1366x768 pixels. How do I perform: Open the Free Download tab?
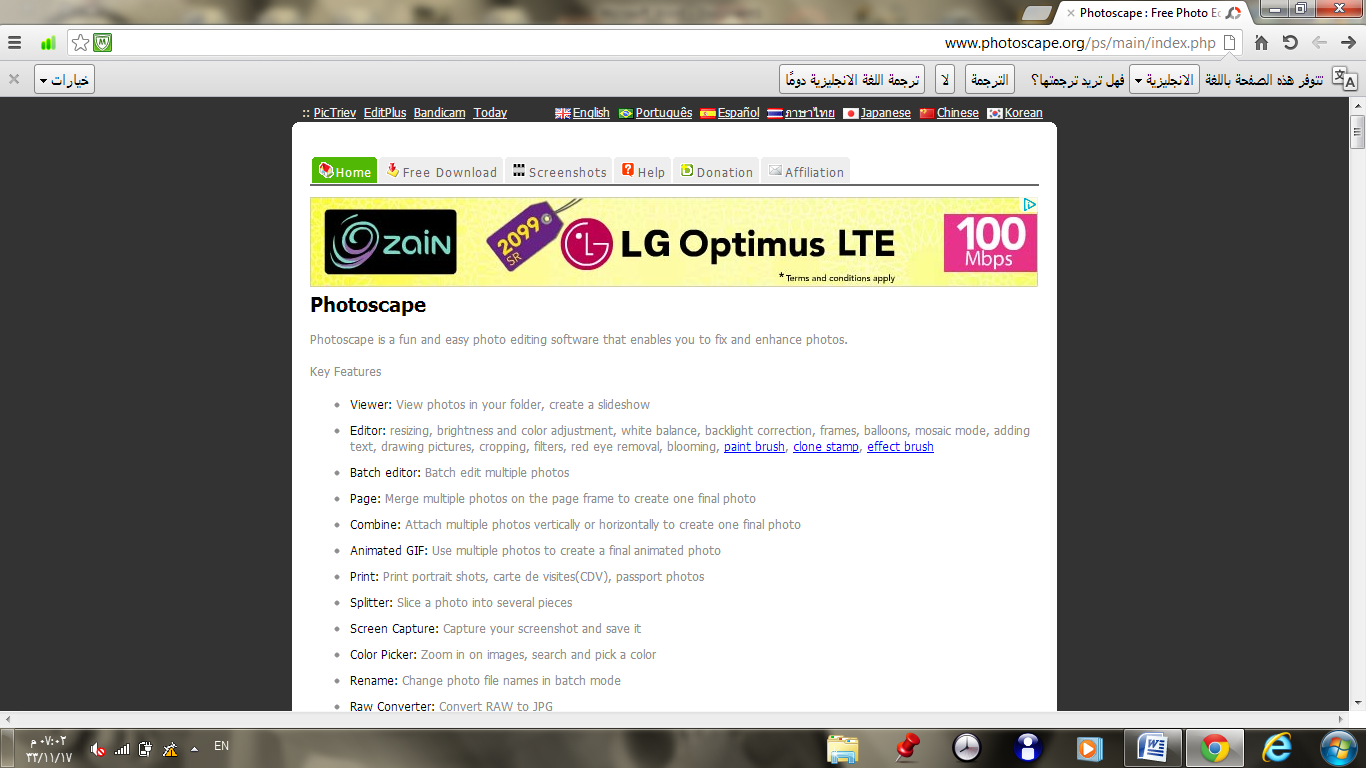441,171
